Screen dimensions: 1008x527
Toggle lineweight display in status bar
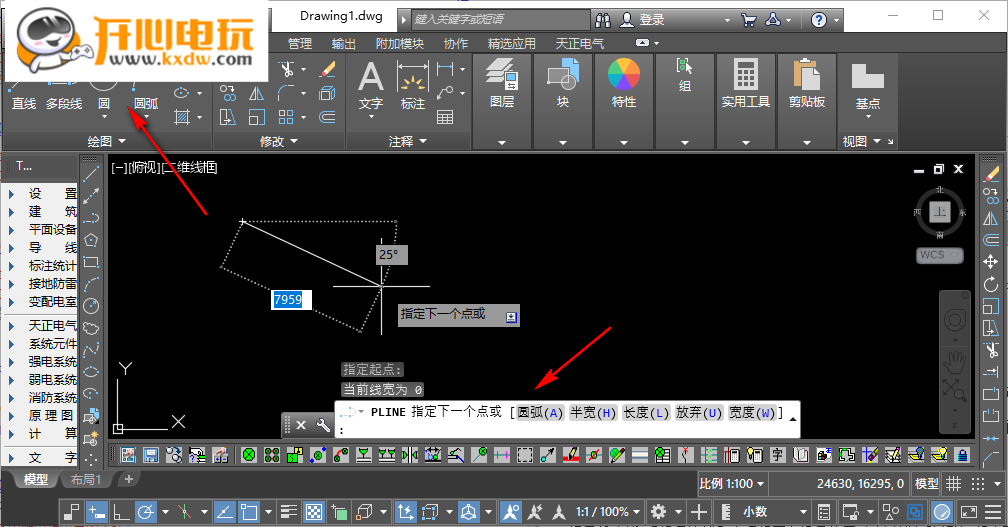288,512
